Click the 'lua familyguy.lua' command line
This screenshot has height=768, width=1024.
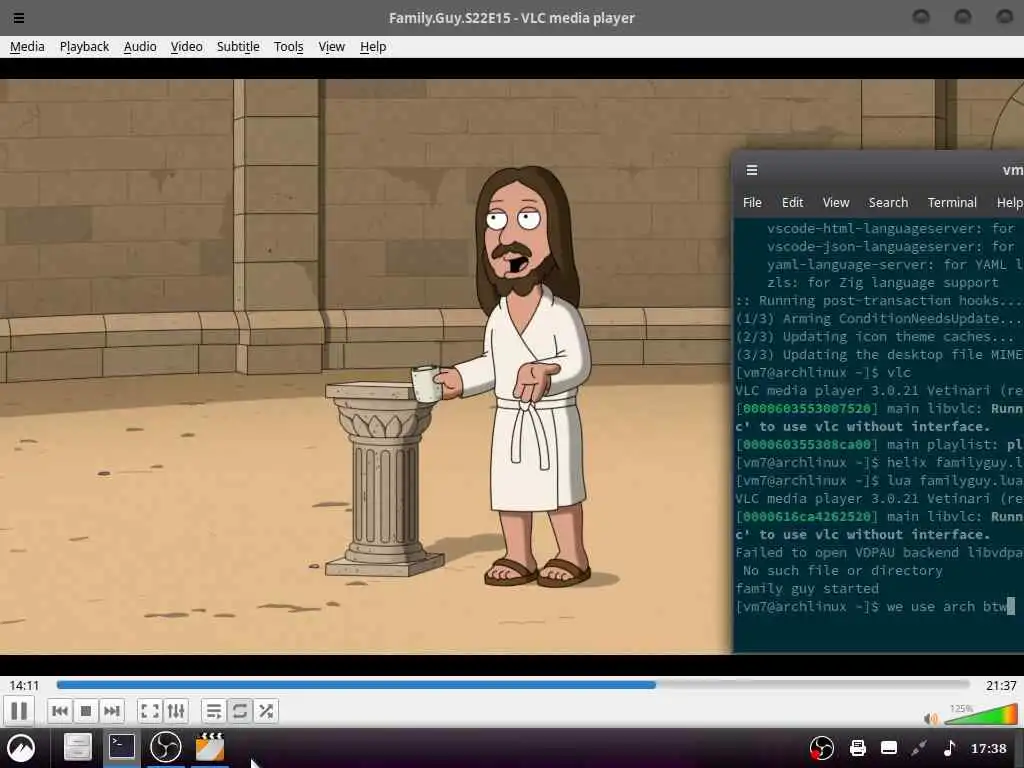(x=879, y=481)
